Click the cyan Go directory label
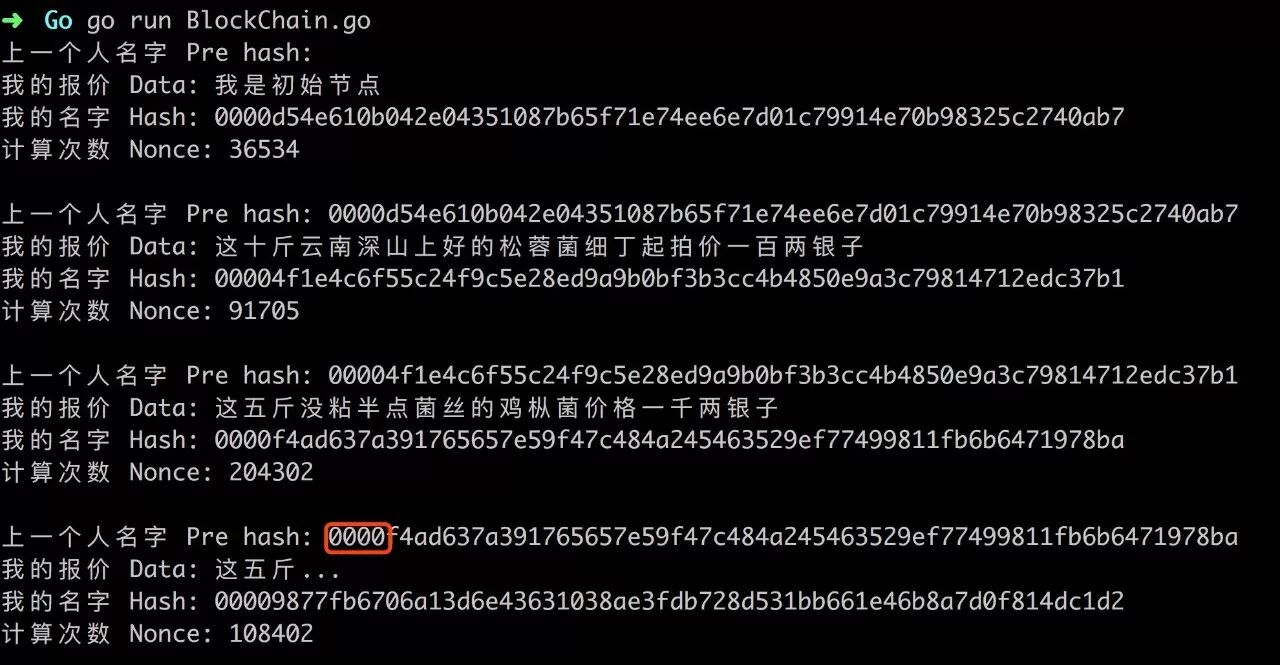 (58, 21)
